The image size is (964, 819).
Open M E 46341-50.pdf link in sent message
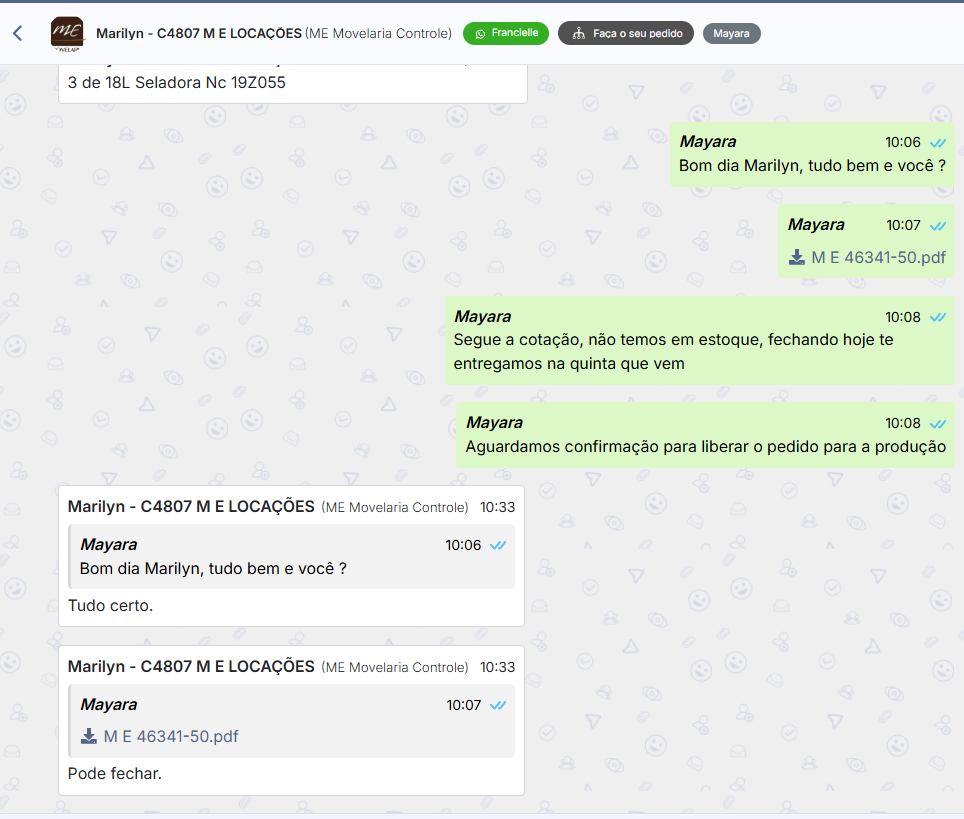[878, 257]
